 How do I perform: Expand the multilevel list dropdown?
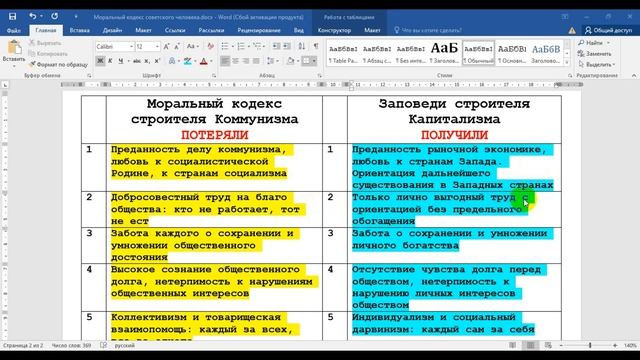[265, 47]
